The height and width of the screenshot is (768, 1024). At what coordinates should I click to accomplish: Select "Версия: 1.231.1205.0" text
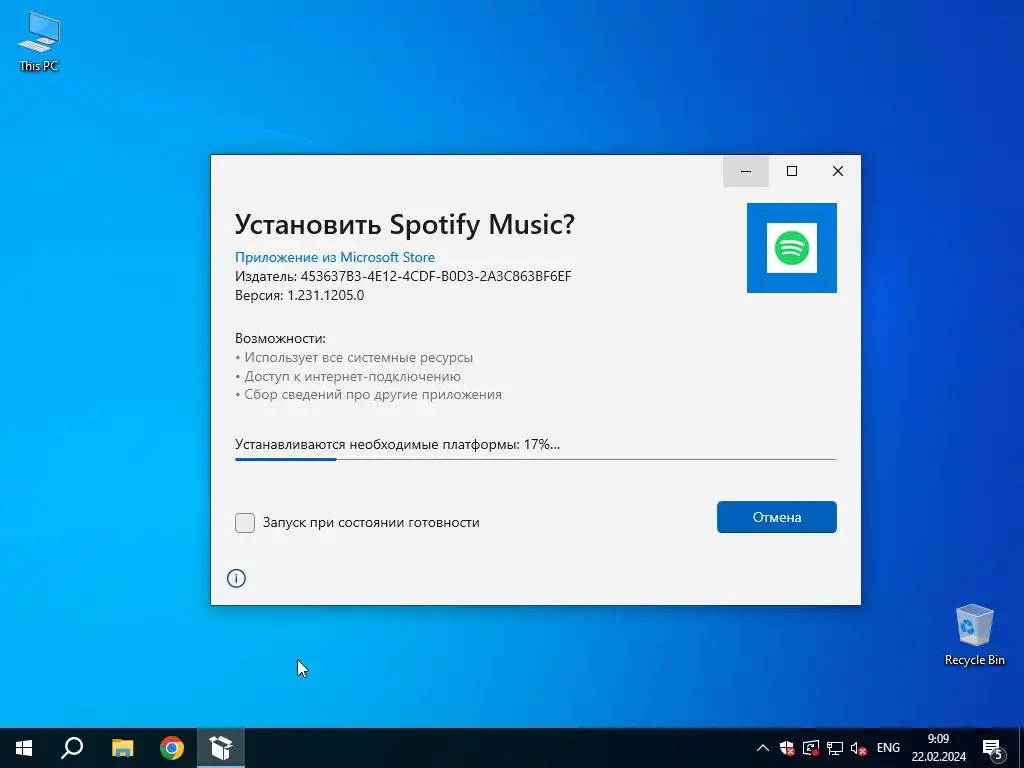click(300, 295)
